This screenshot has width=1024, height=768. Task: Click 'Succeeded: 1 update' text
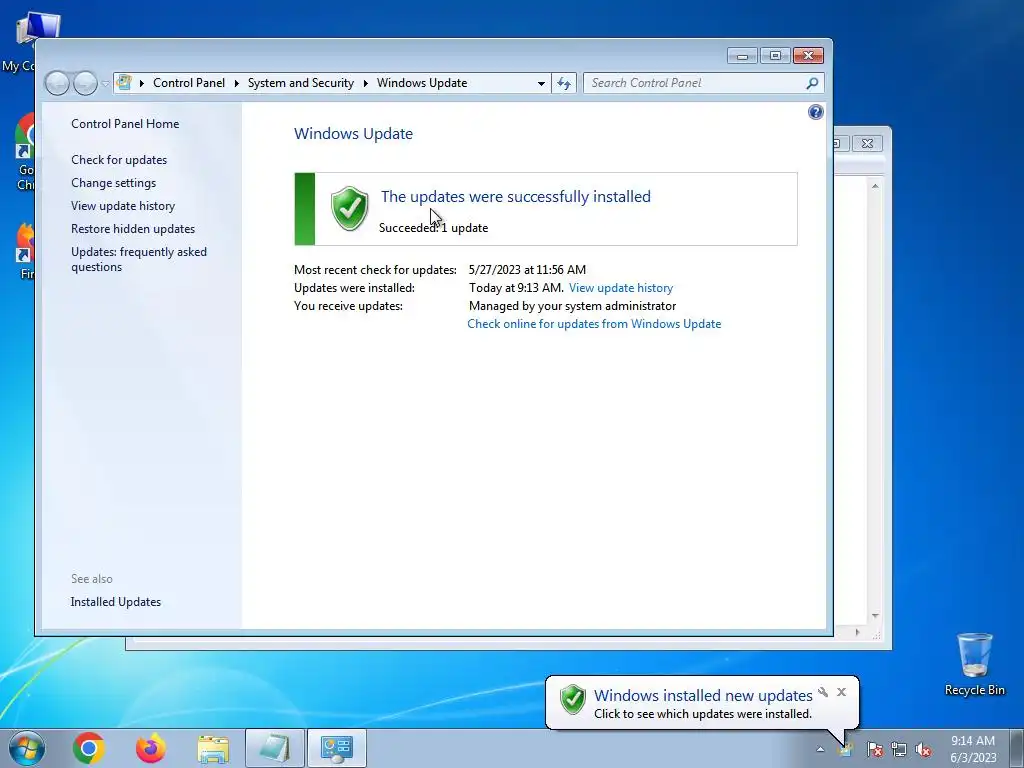(x=433, y=228)
